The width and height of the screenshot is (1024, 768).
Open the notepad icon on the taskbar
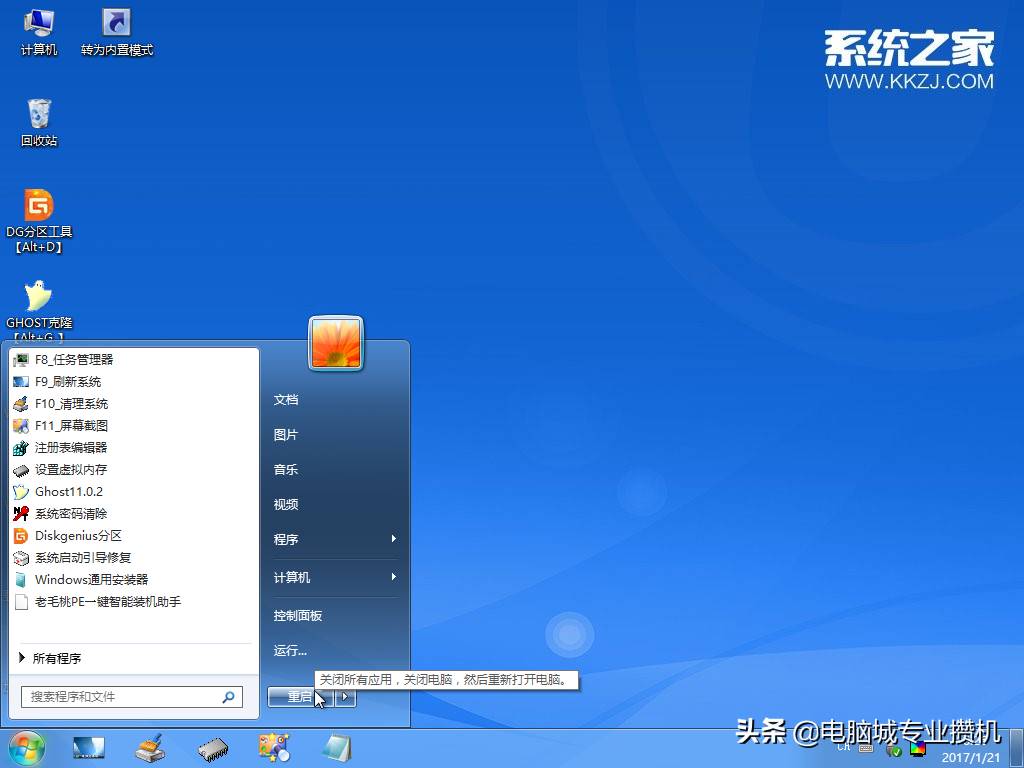tap(337, 747)
